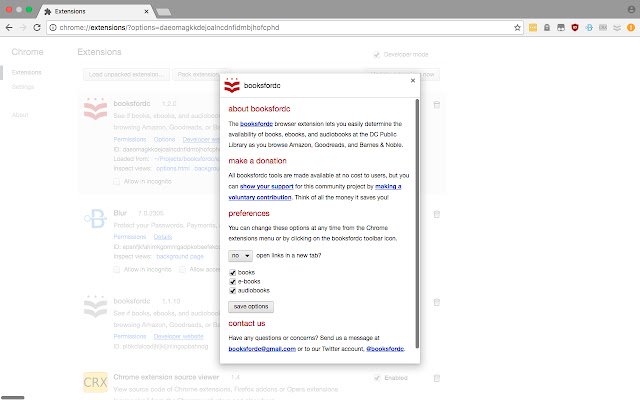Click the Blur extension logo in list
640x400 pixels.
[95, 218]
